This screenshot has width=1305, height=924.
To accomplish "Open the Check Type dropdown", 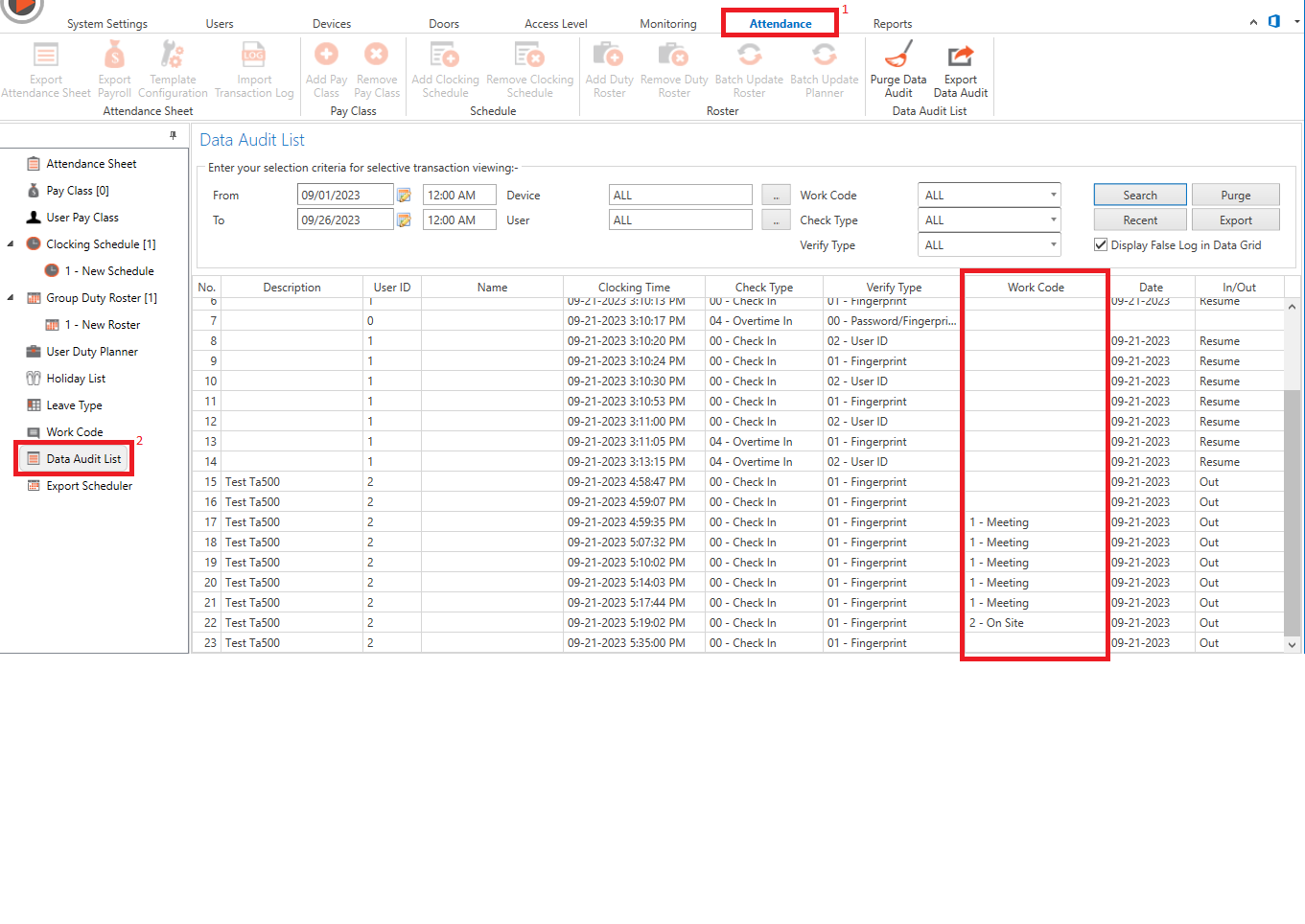I will tap(1053, 219).
